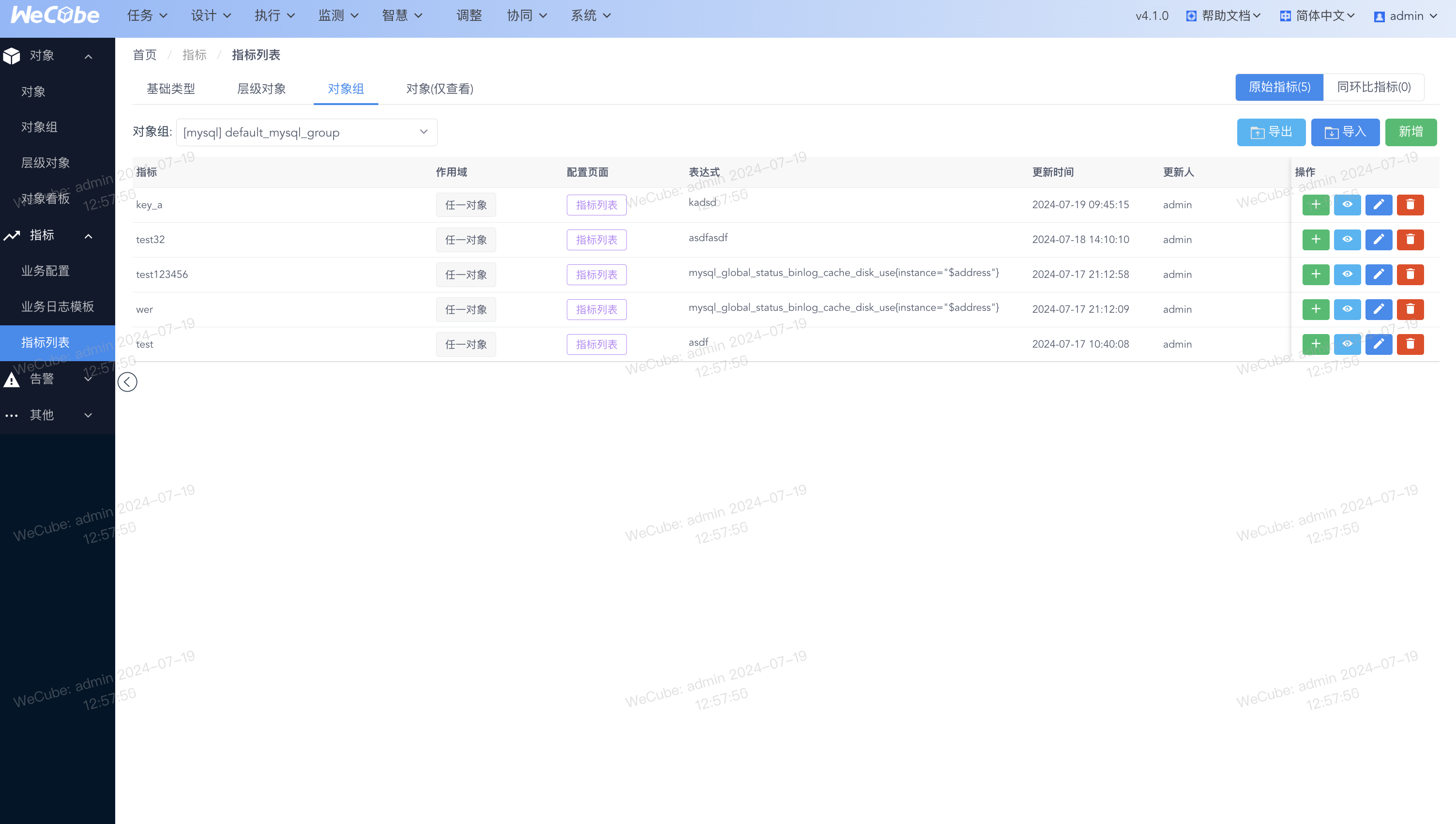Click the test123456 metric name

(162, 275)
